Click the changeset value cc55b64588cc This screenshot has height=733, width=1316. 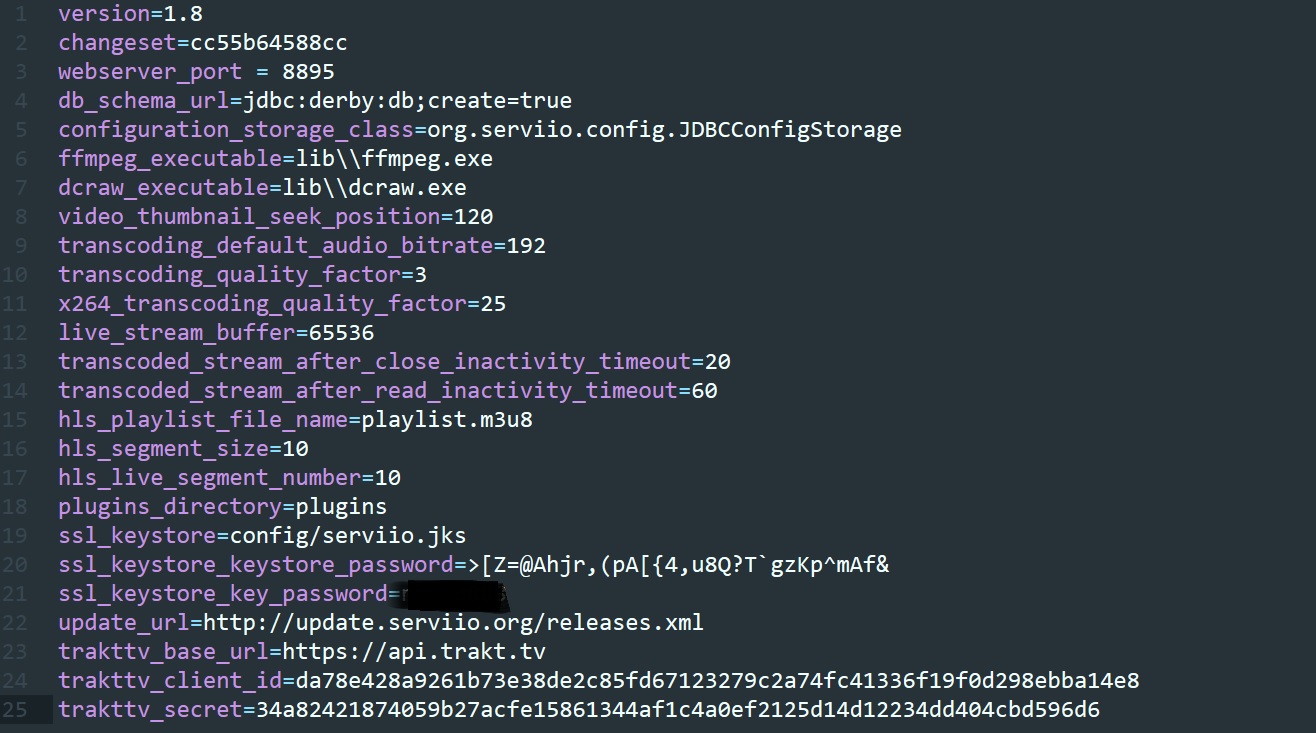[x=269, y=43]
